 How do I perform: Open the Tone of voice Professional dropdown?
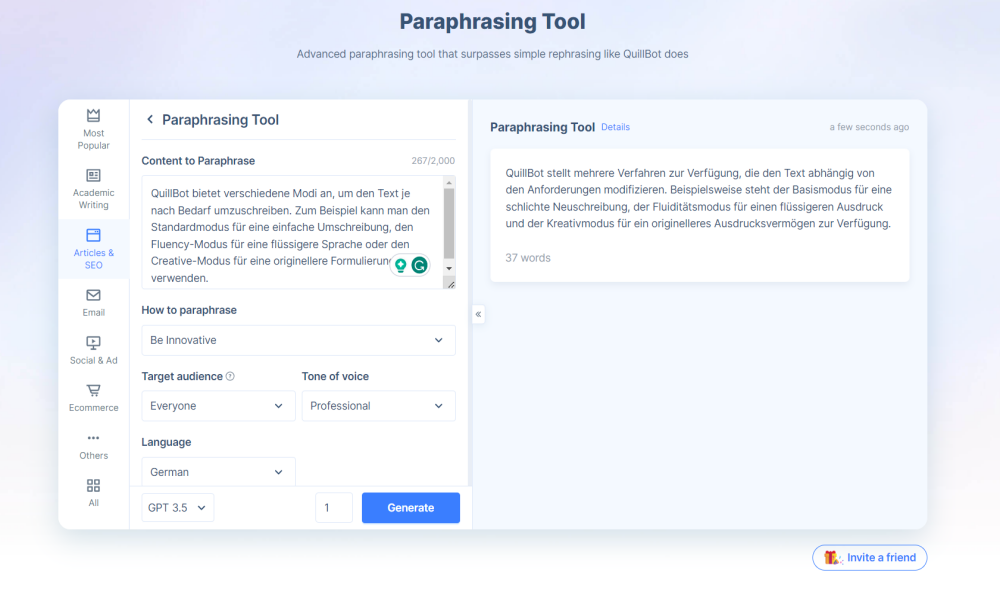point(378,406)
